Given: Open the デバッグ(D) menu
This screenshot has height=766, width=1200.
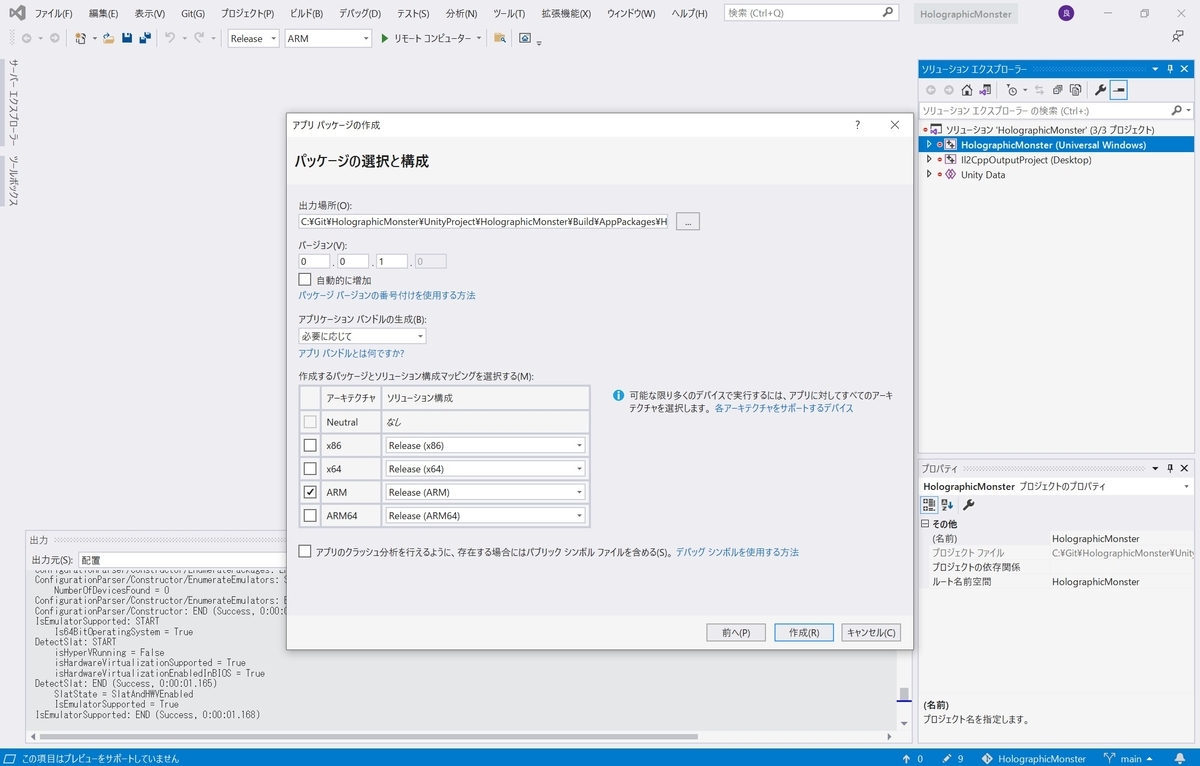Looking at the screenshot, I should coord(362,13).
